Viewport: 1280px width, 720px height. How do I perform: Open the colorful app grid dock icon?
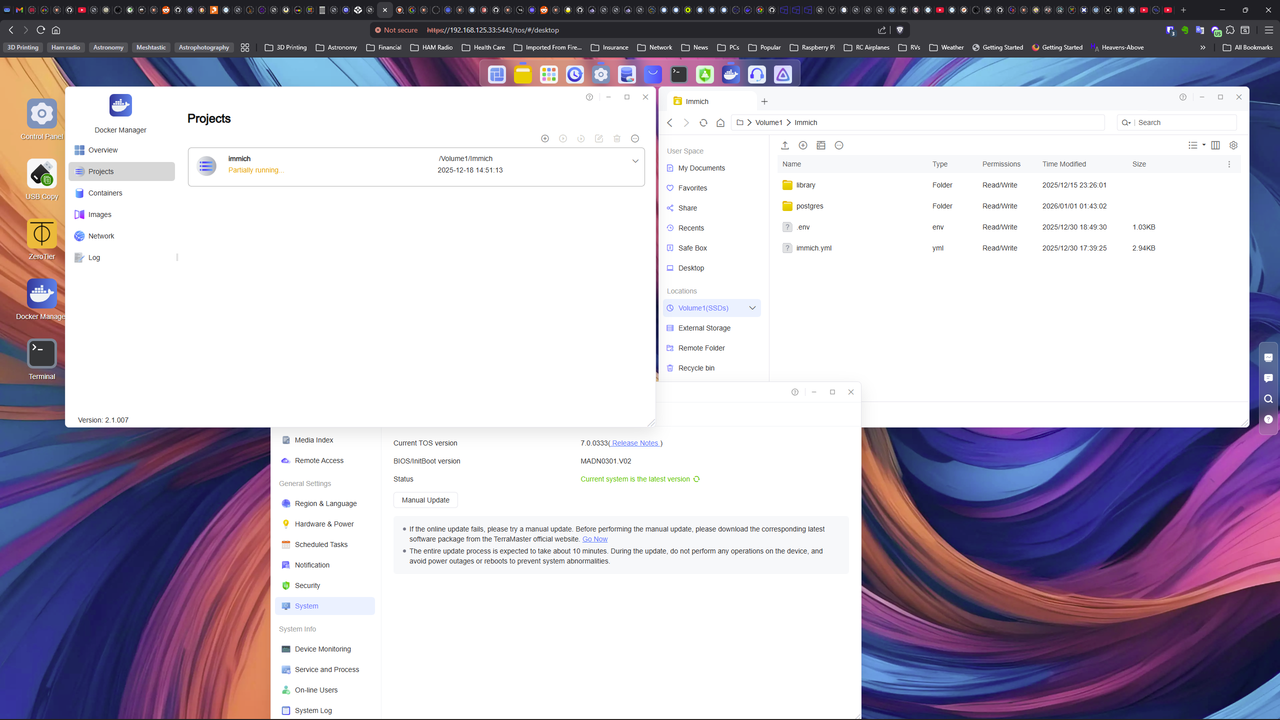[549, 74]
